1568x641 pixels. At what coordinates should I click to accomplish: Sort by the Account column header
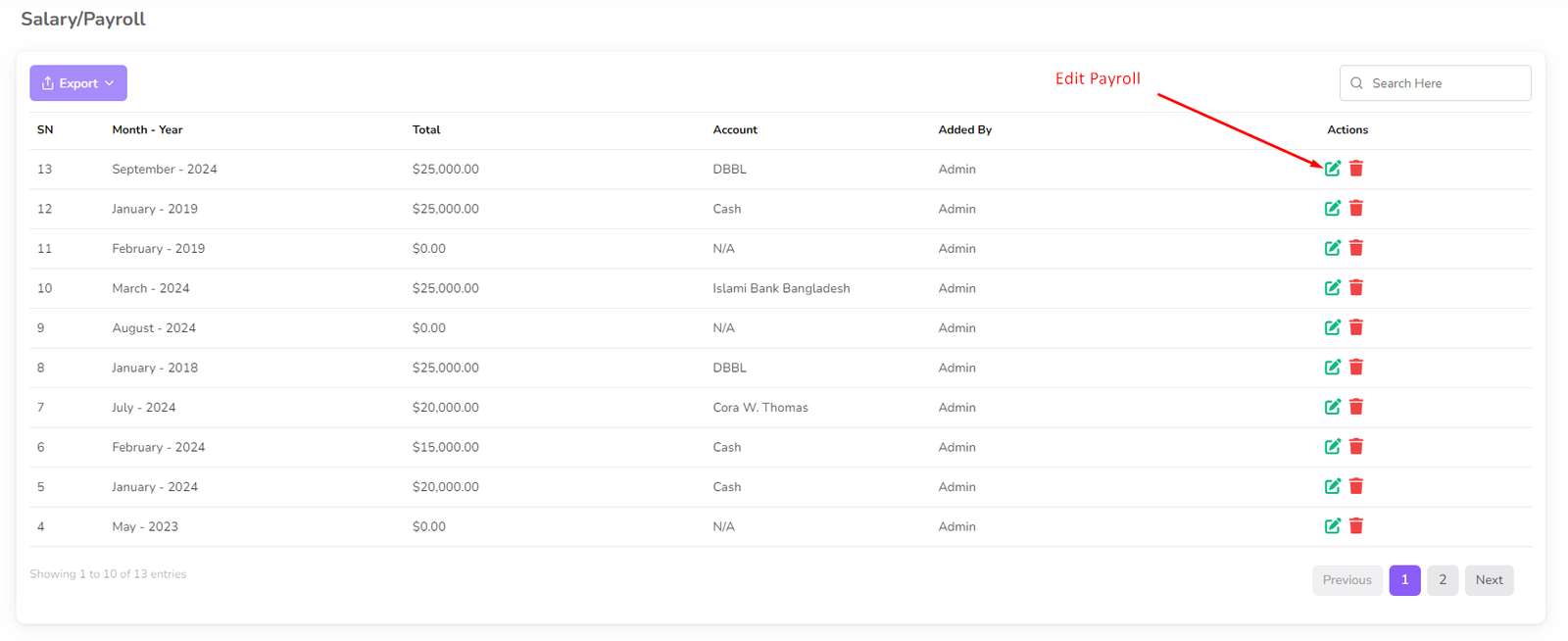[x=735, y=129]
